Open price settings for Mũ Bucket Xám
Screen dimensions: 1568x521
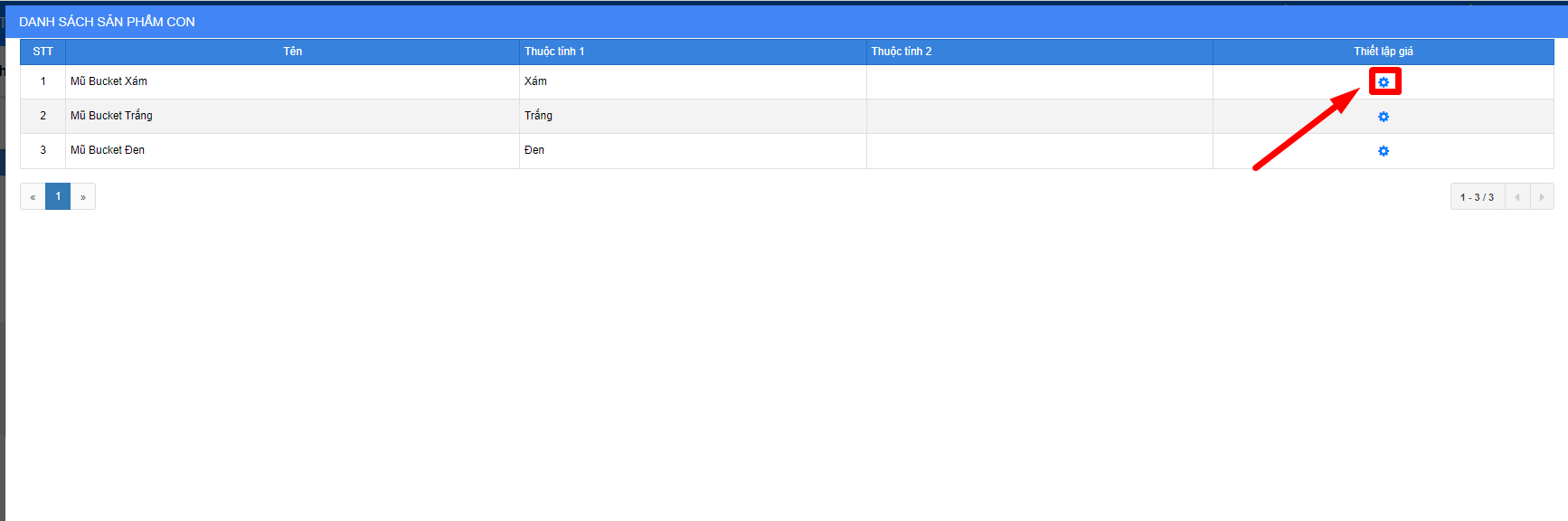tap(1383, 82)
